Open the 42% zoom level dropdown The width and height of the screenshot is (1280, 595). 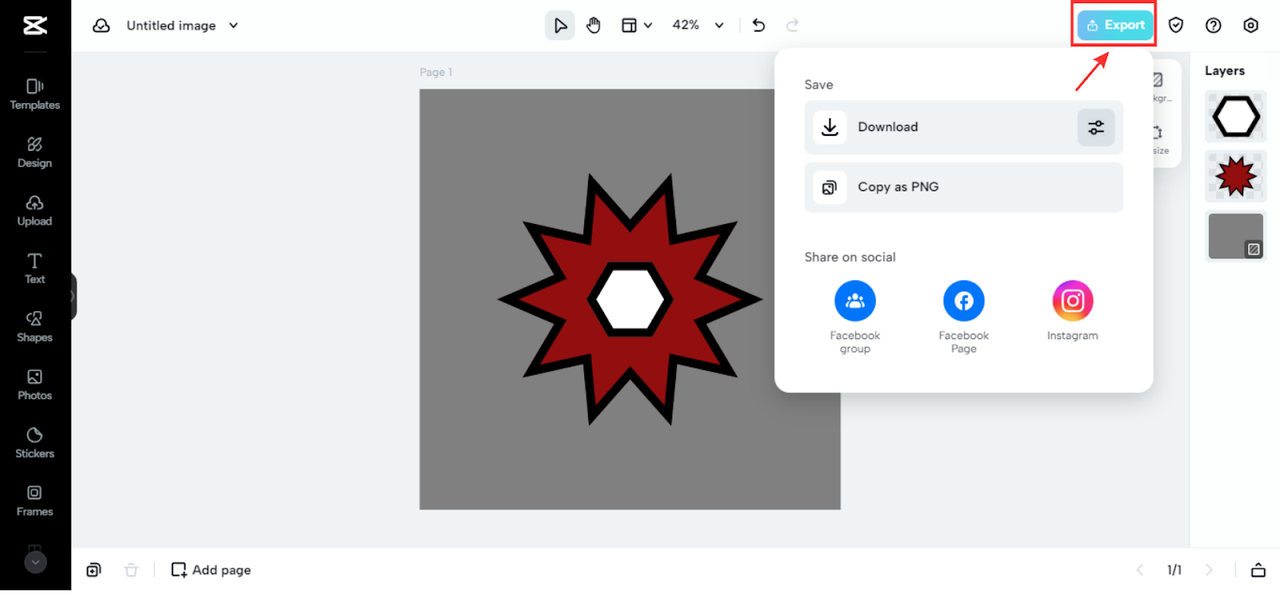tap(698, 25)
